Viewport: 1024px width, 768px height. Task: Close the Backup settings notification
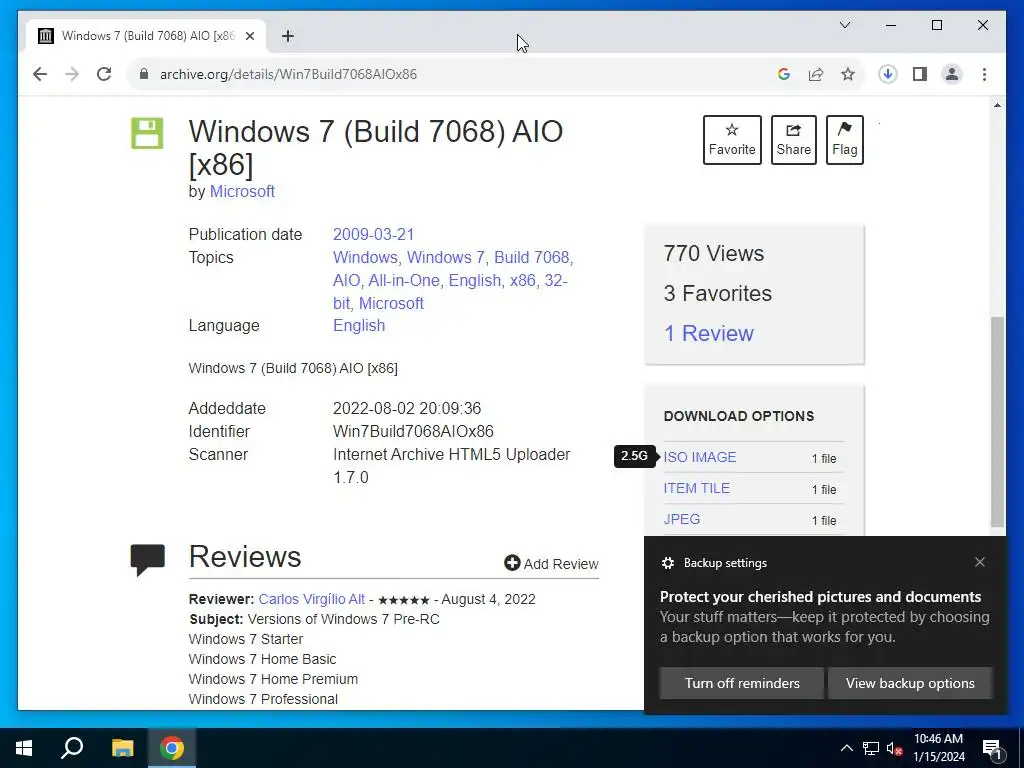(980, 562)
